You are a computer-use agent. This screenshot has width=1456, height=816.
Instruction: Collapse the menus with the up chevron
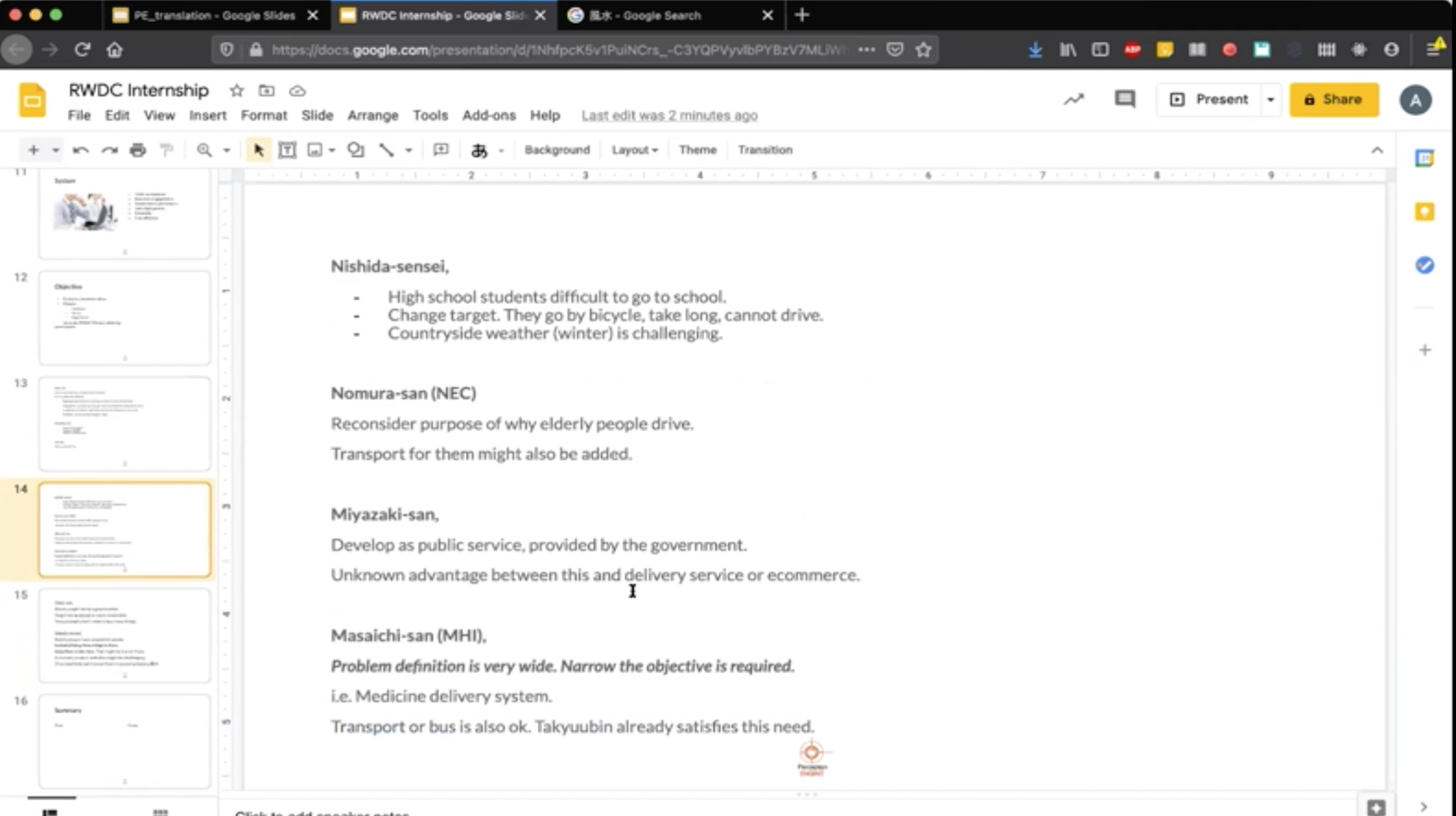tap(1377, 150)
